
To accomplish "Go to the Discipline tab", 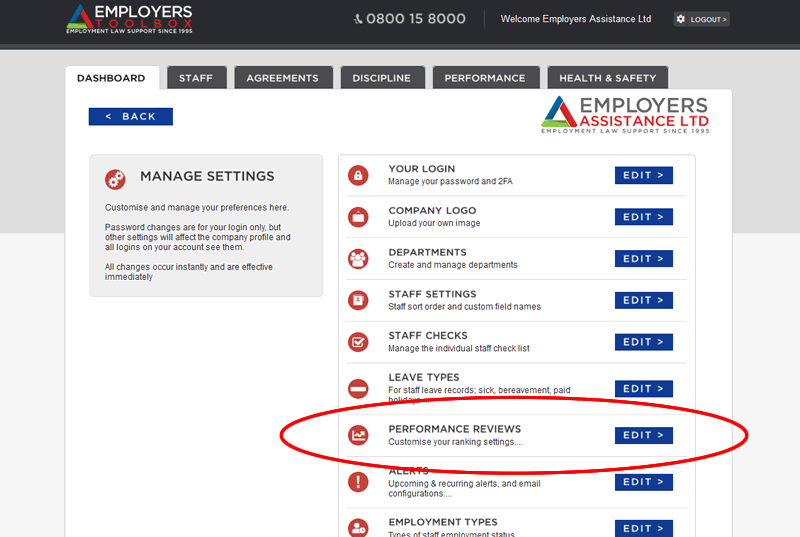I will coord(381,78).
